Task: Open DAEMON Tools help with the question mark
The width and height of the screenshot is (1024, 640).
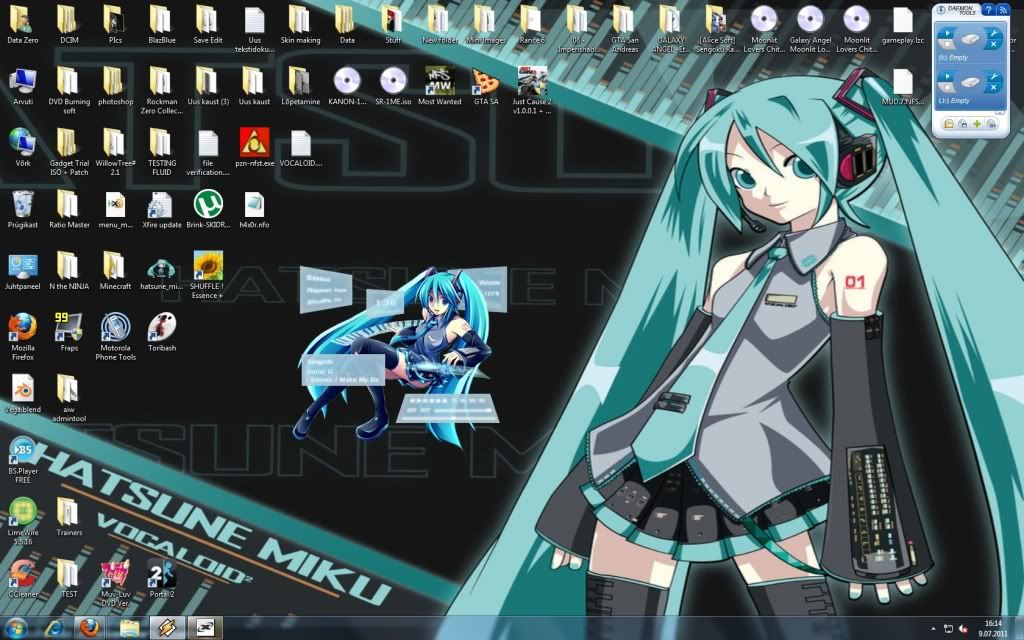Action: 988,10
